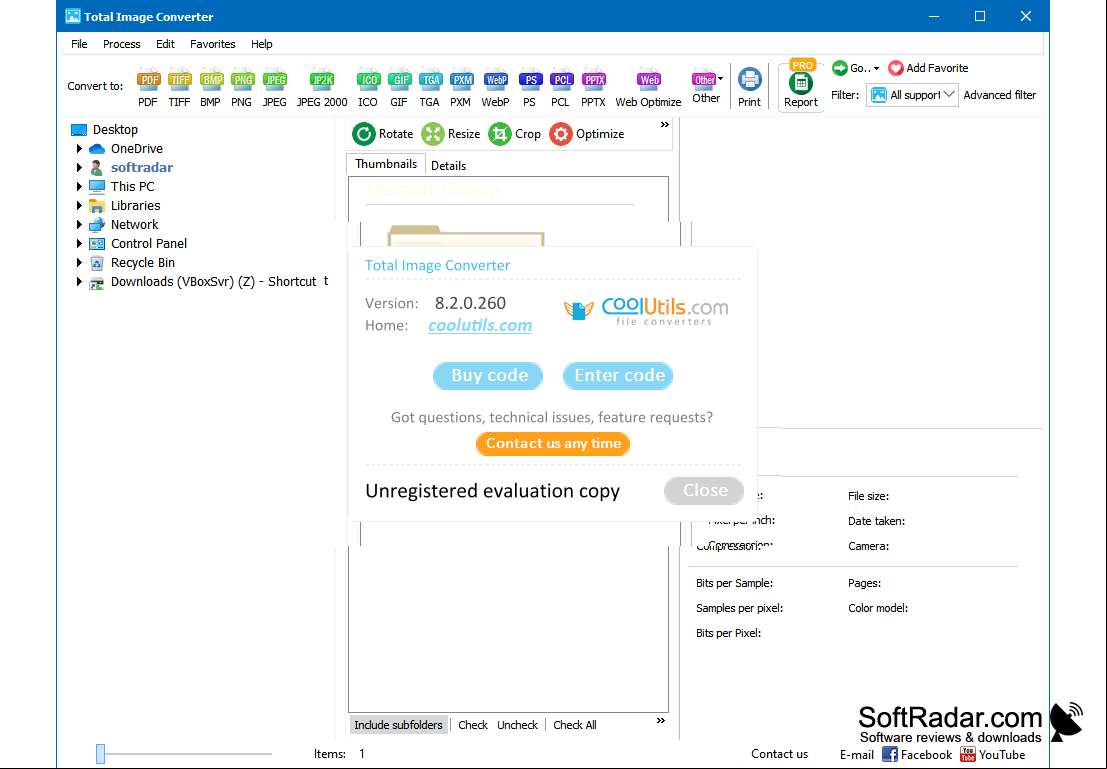Open Web Optimize conversion

click(x=648, y=88)
